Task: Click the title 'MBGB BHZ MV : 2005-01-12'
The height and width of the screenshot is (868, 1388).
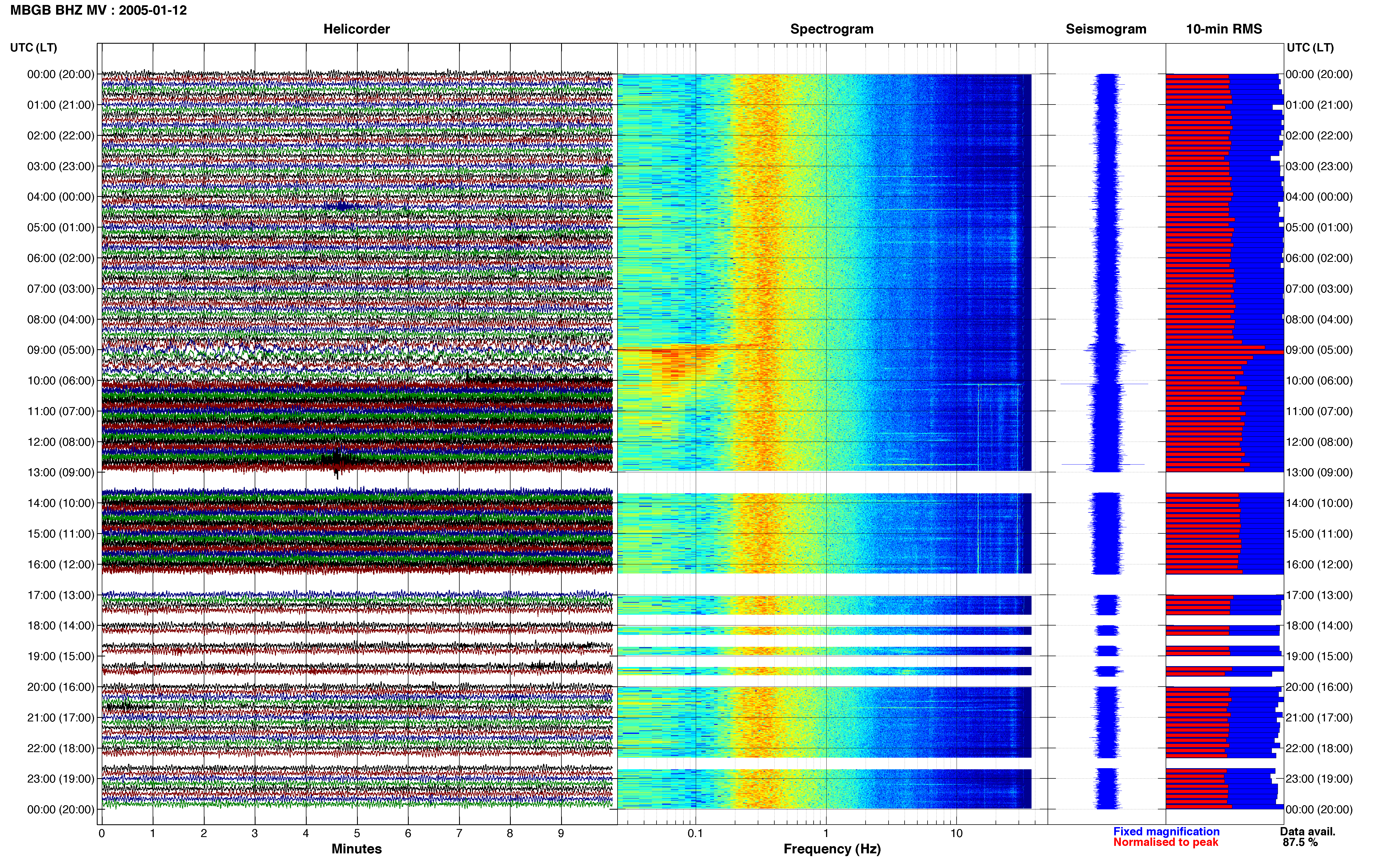Action: [x=99, y=10]
